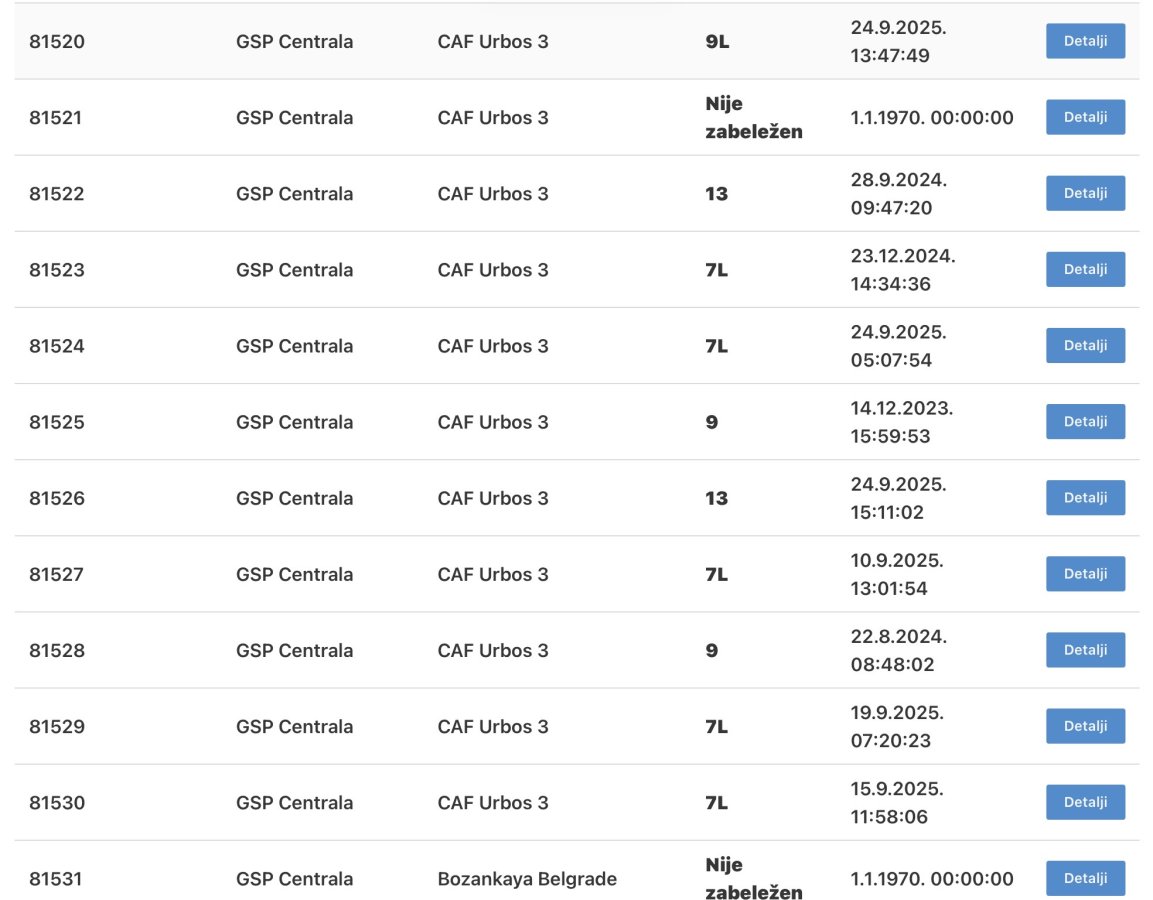
Task: Click line 13 in row 81526
Action: (716, 499)
